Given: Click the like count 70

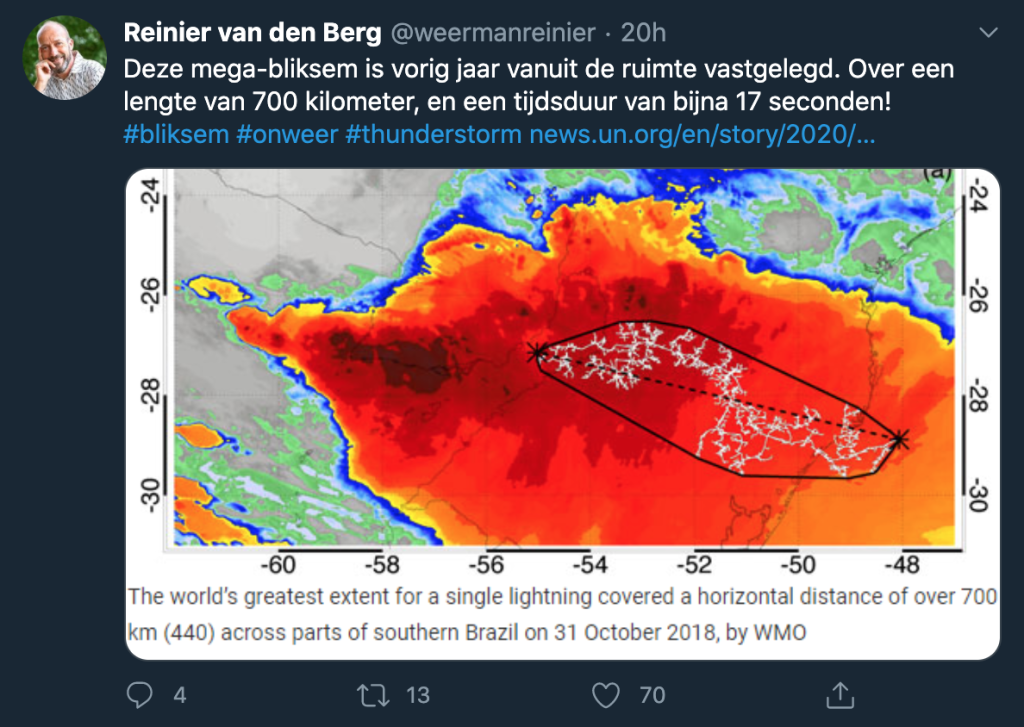Looking at the screenshot, I should click(x=652, y=695).
